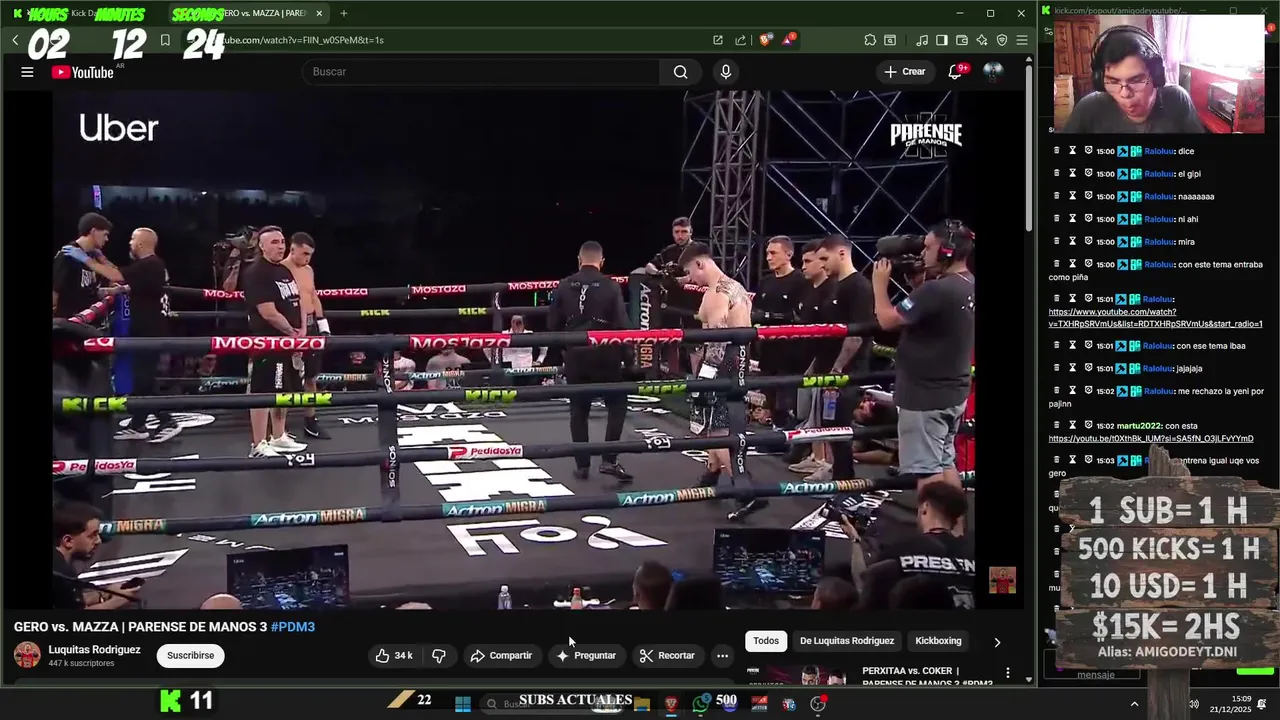Open the #PDM3 hashtag link

[293, 627]
